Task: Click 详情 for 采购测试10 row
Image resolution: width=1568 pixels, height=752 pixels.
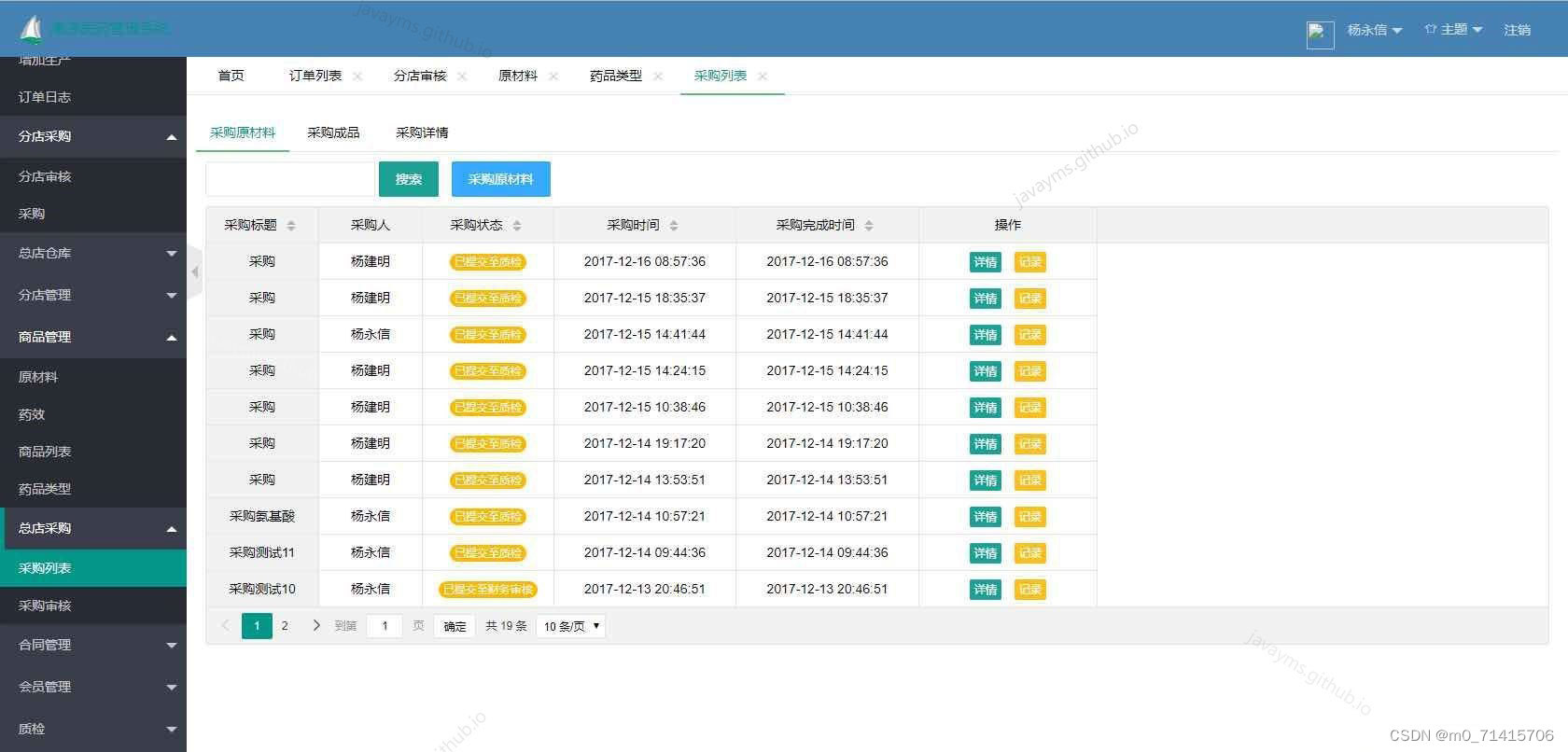Action: point(986,590)
